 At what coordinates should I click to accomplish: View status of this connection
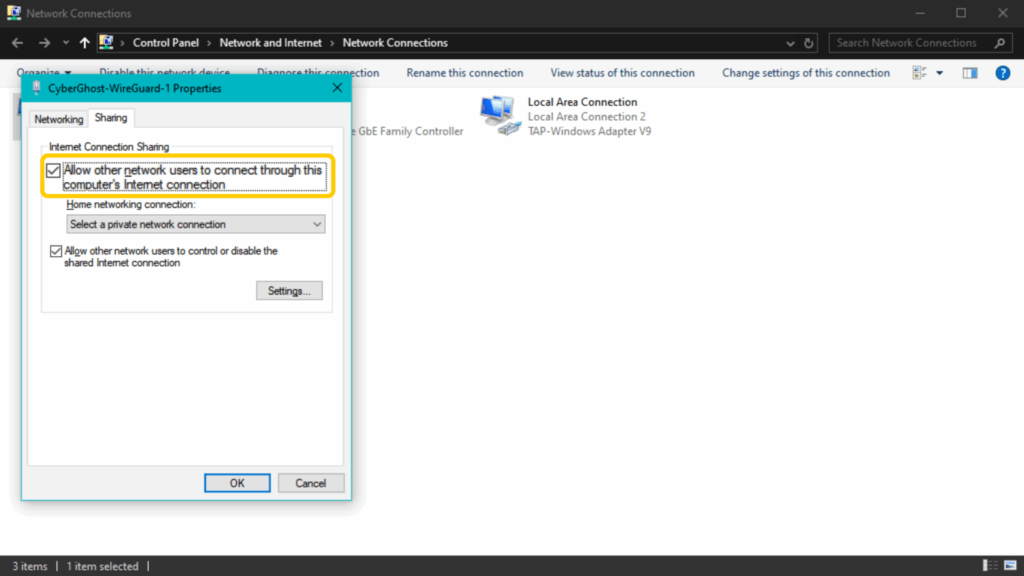point(622,73)
